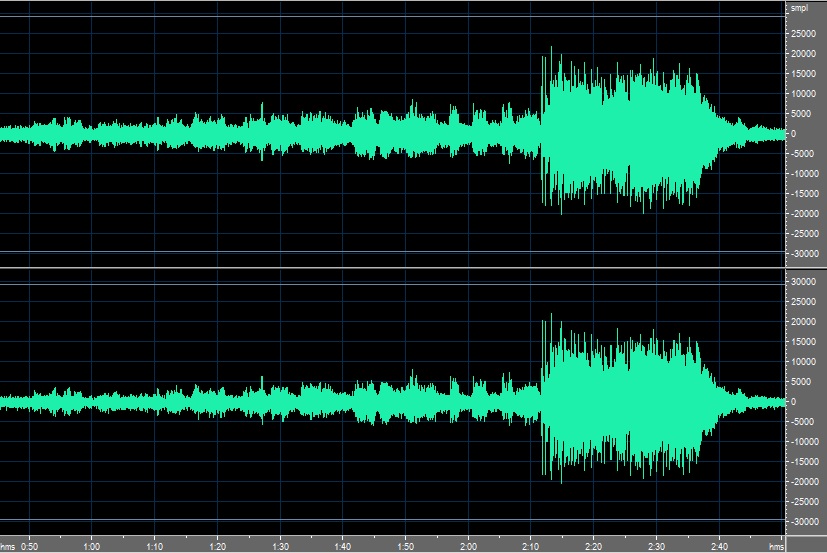Click the 1:30 mark on the time ruler
This screenshot has height=553, width=827.
pyautogui.click(x=280, y=547)
